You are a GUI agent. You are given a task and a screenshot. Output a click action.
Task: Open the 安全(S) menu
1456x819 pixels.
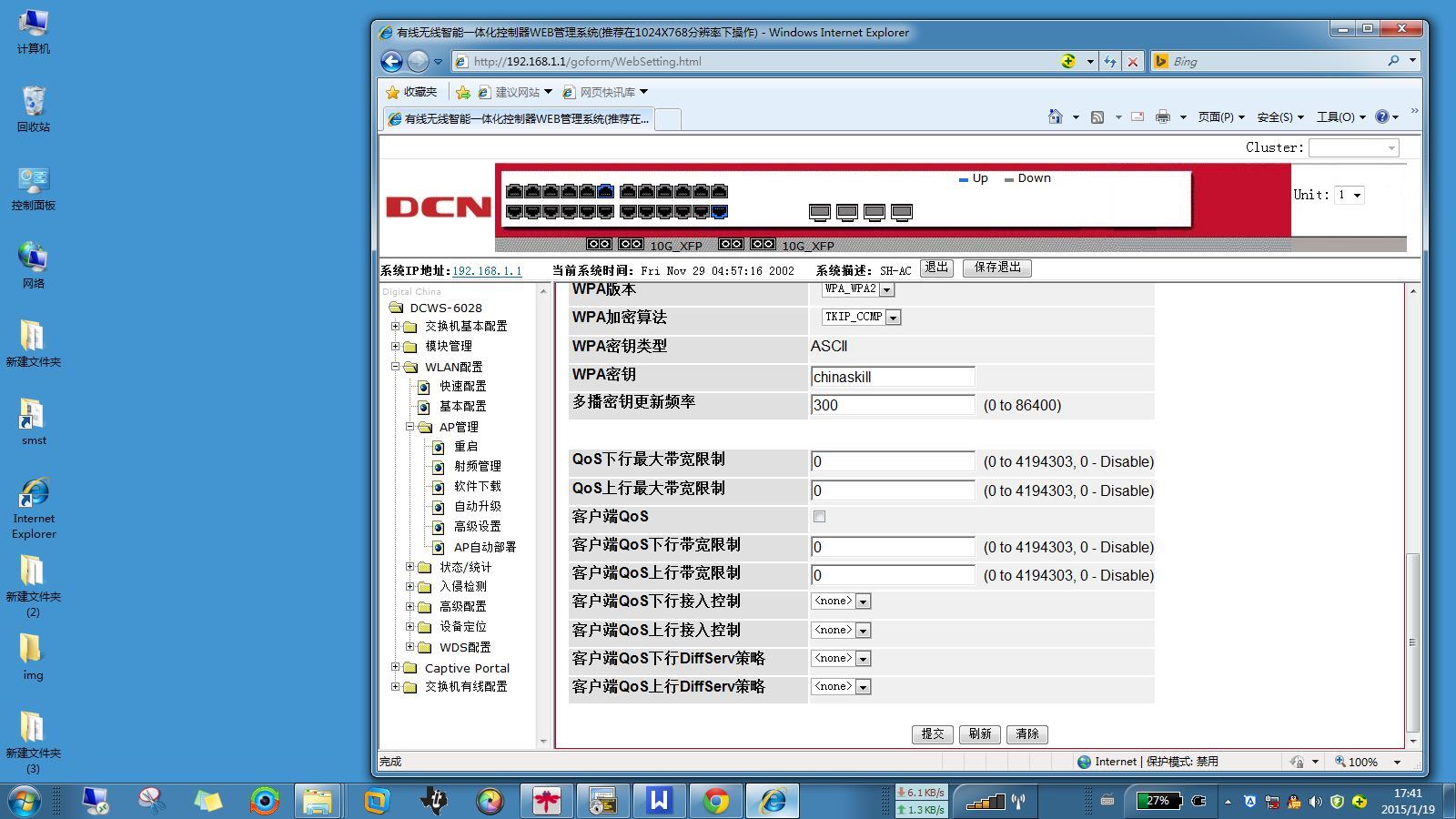1280,116
